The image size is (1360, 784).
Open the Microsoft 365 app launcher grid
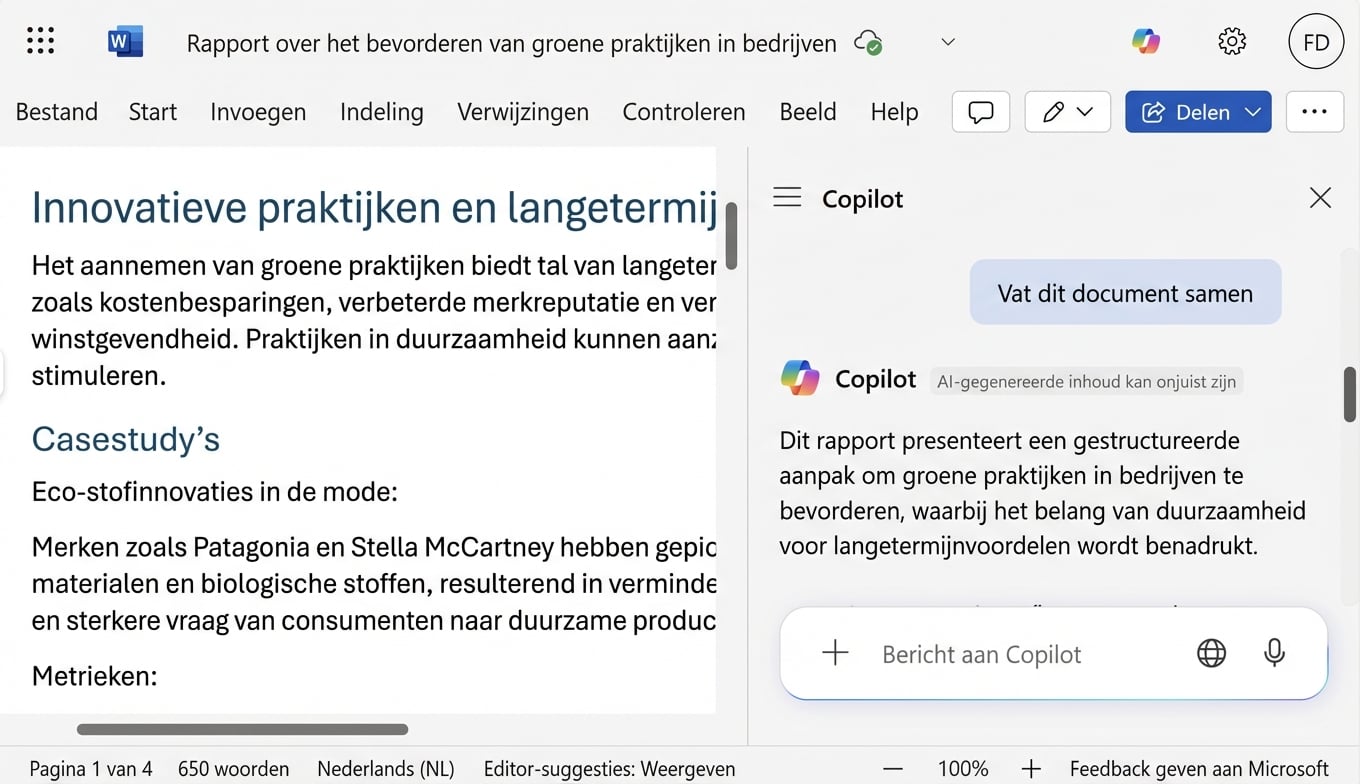click(x=39, y=40)
